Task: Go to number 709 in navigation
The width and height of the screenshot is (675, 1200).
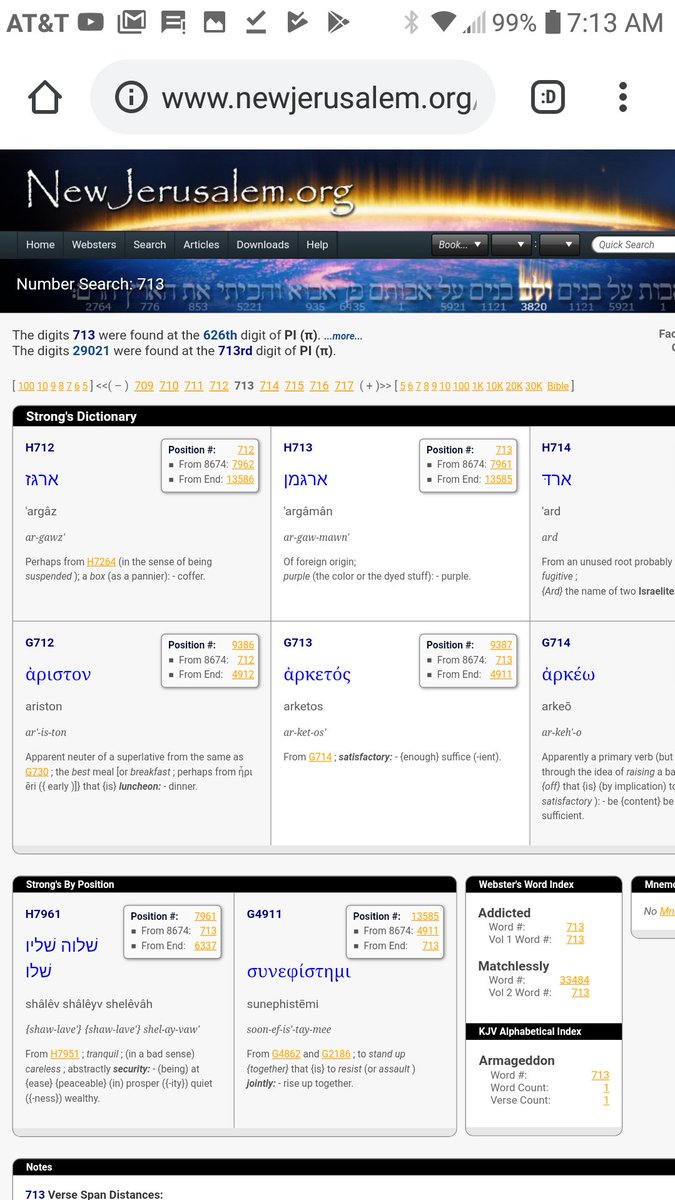Action: (x=144, y=386)
